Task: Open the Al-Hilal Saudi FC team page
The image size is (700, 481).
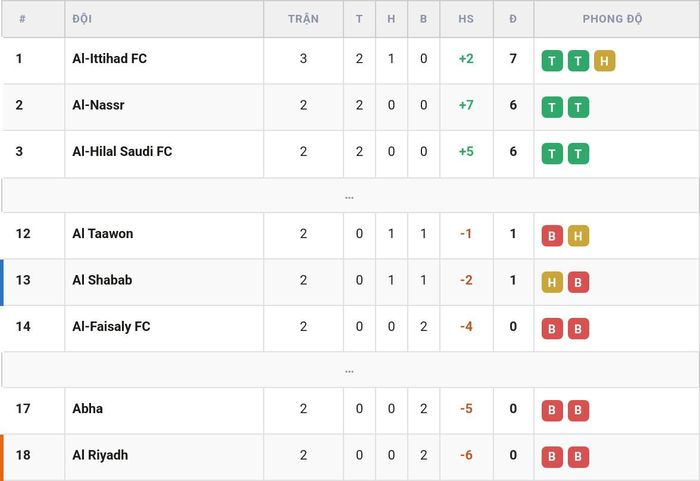Action: click(122, 151)
